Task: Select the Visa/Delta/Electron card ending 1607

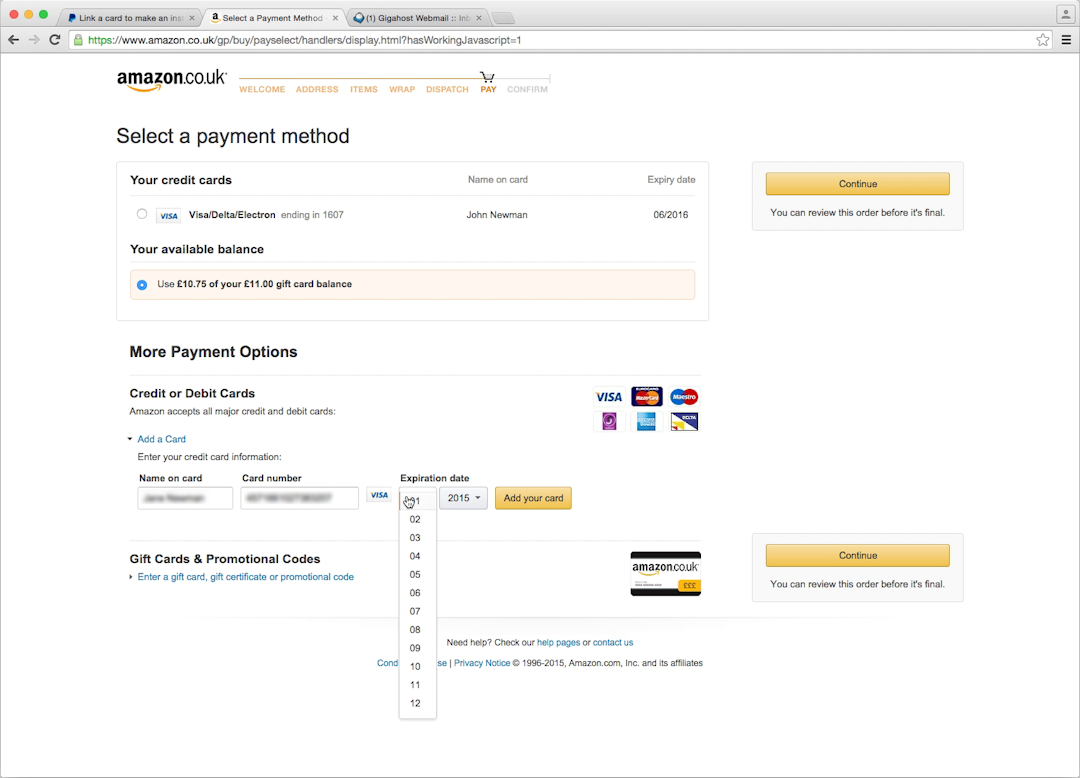Action: click(x=141, y=214)
